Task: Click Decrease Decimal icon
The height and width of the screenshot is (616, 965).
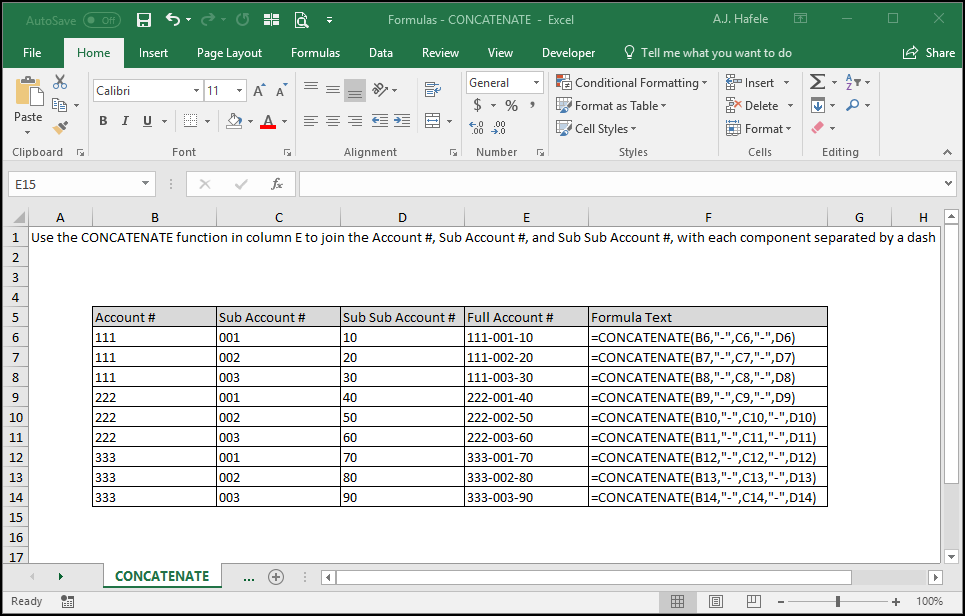Action: coord(499,128)
